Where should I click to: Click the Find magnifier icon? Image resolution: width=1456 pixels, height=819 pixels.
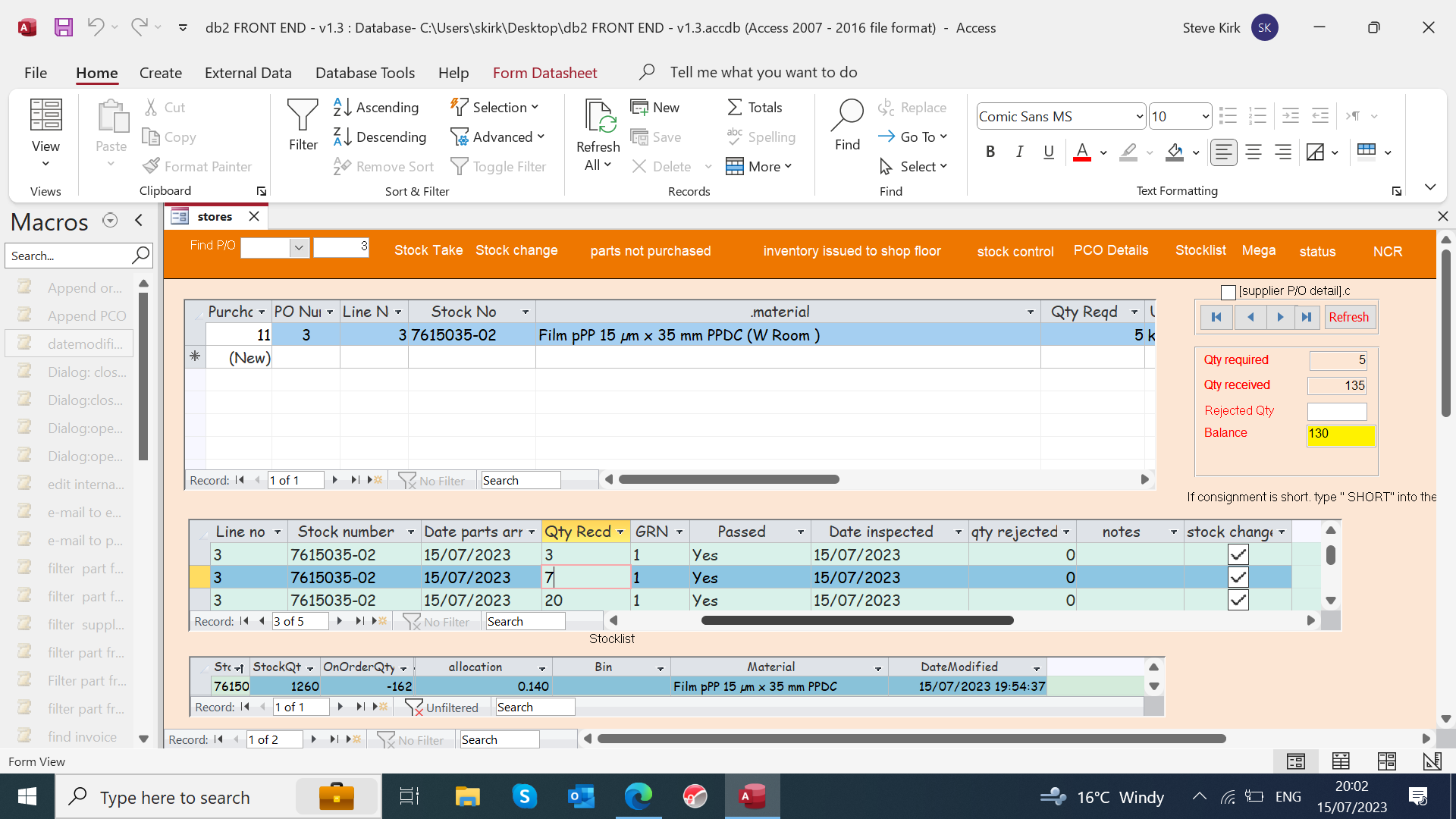(x=847, y=126)
